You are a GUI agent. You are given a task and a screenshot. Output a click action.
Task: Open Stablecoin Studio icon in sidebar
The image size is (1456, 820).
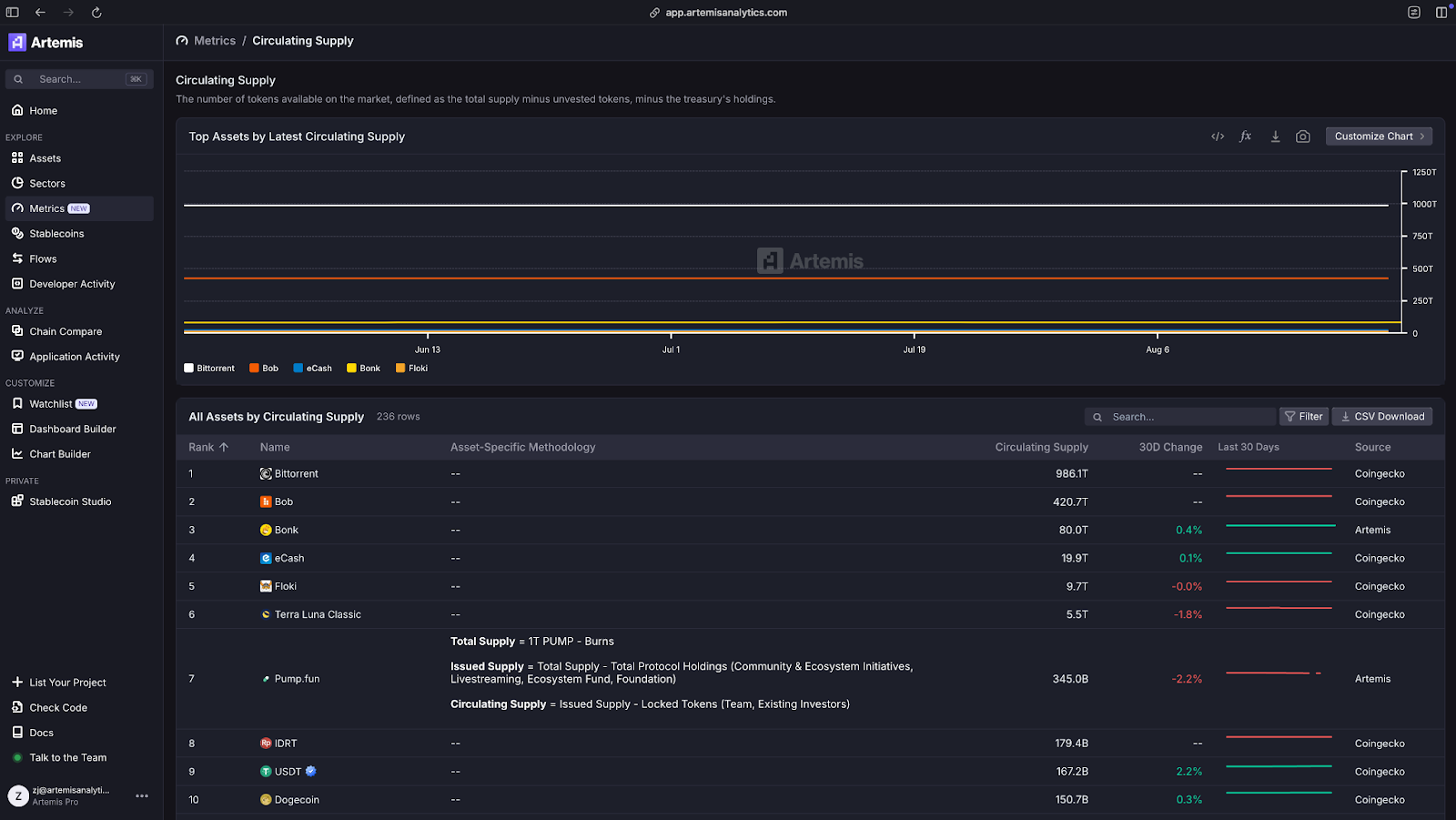17,501
